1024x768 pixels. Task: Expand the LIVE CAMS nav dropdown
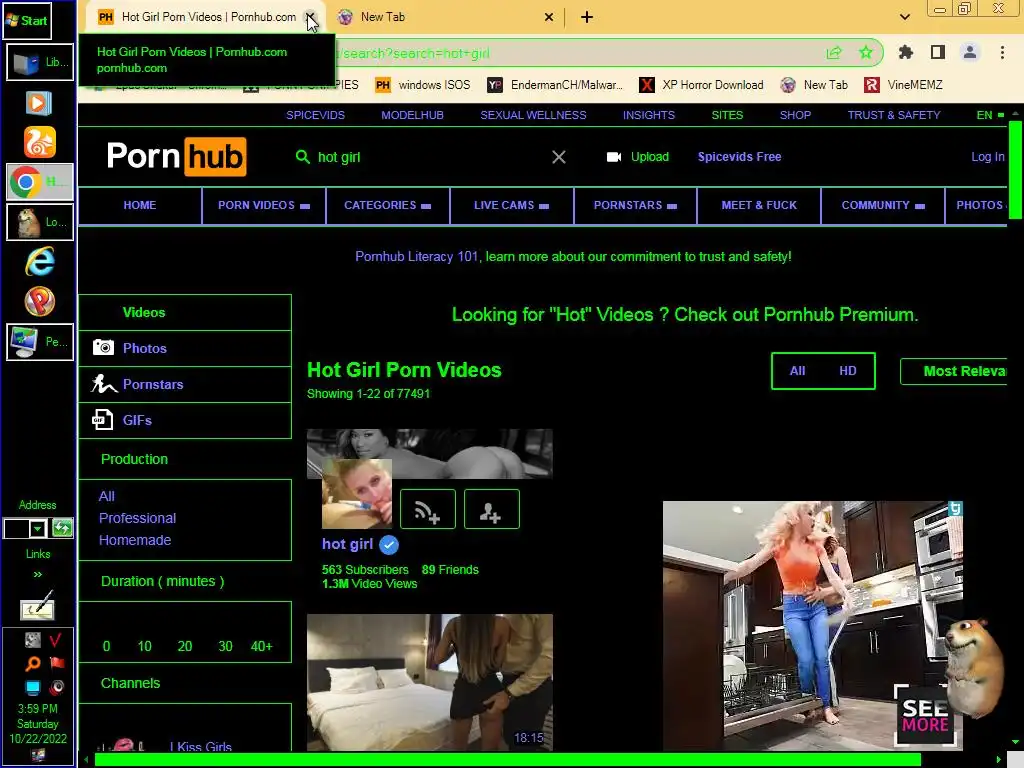[x=511, y=205]
